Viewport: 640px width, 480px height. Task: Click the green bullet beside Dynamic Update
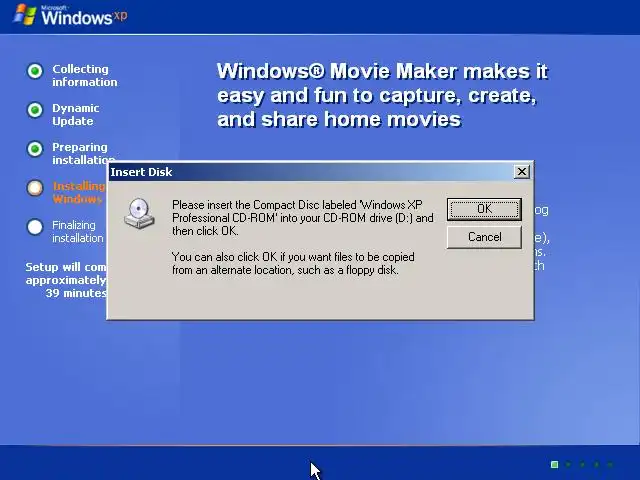pyautogui.click(x=35, y=110)
